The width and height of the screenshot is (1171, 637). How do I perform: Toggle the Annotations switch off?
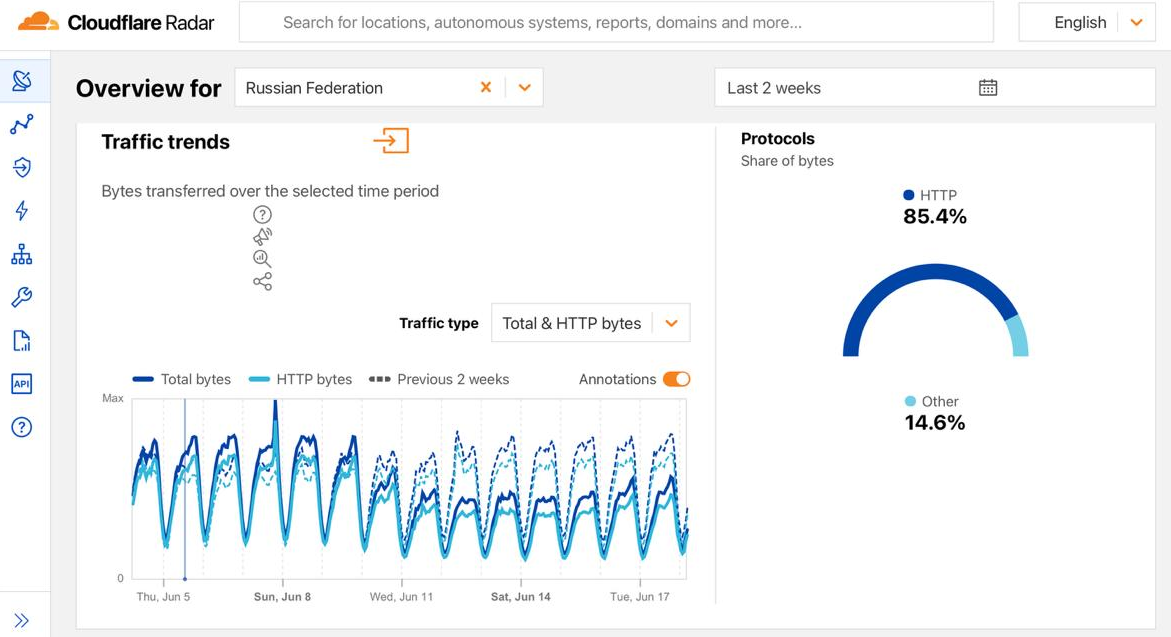pyautogui.click(x=676, y=379)
